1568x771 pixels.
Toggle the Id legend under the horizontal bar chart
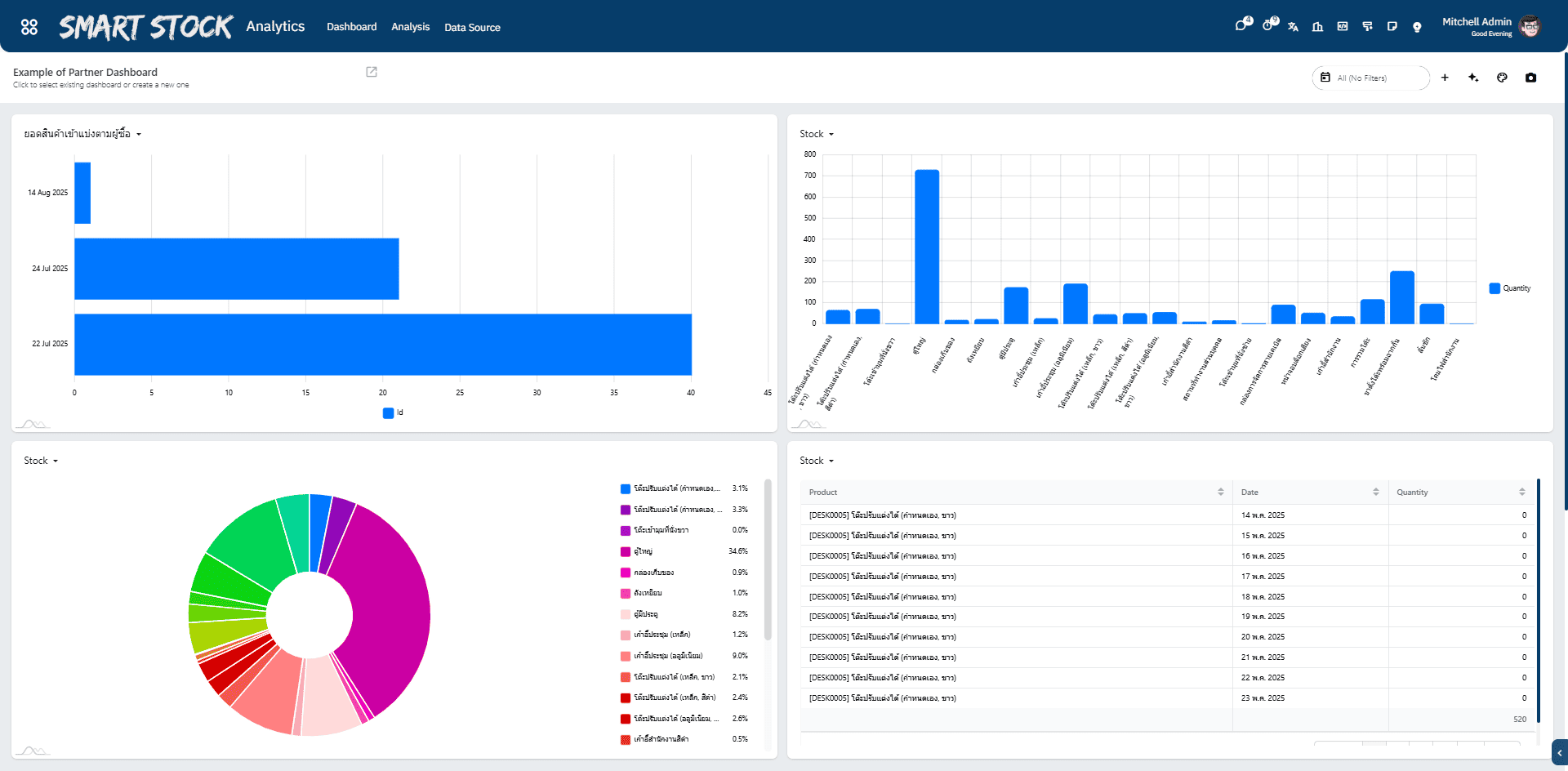coord(393,412)
